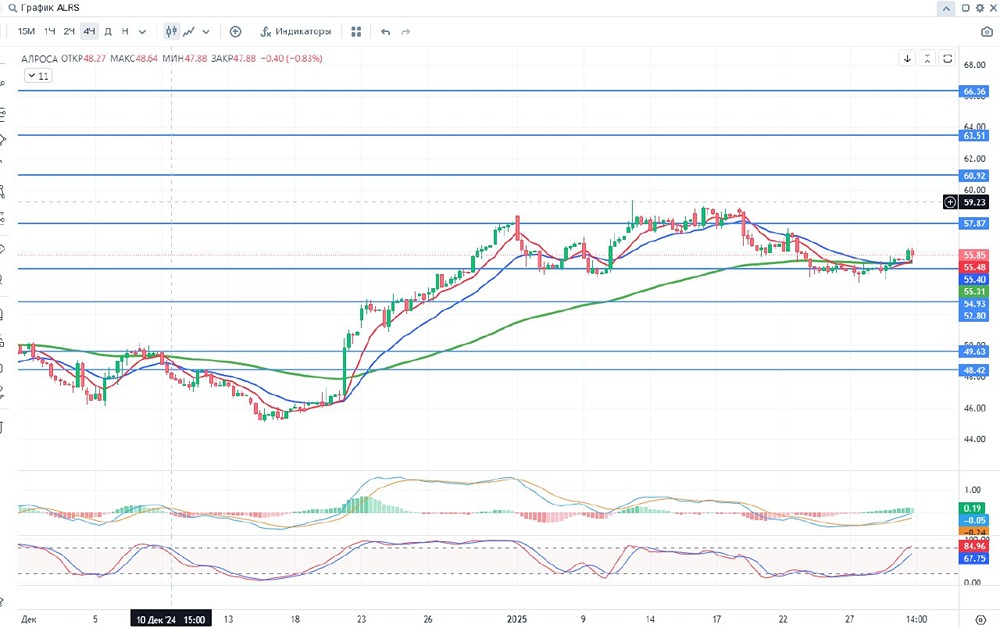Close the chart widget with X

point(992,8)
